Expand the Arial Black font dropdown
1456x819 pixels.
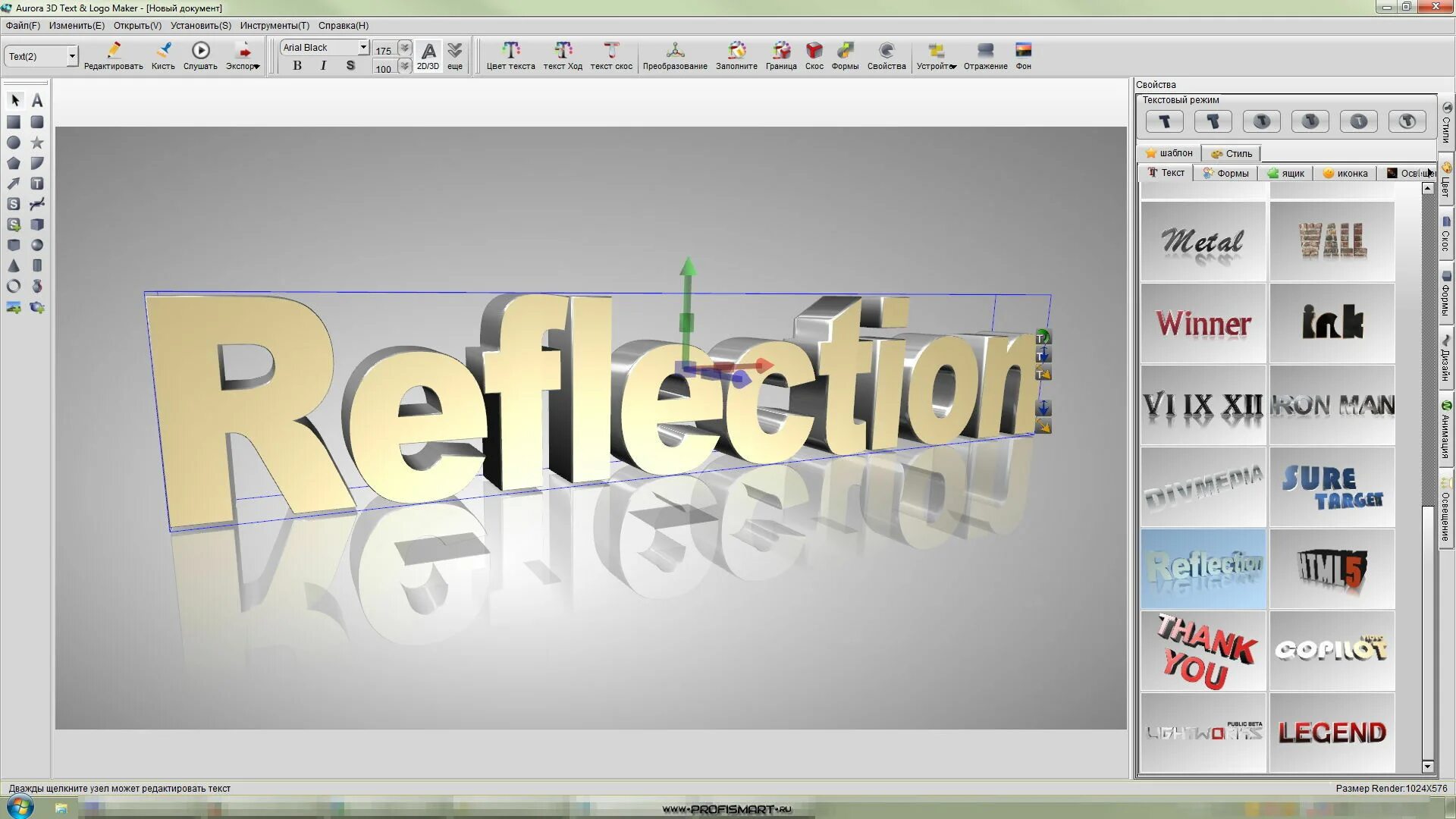click(x=363, y=47)
